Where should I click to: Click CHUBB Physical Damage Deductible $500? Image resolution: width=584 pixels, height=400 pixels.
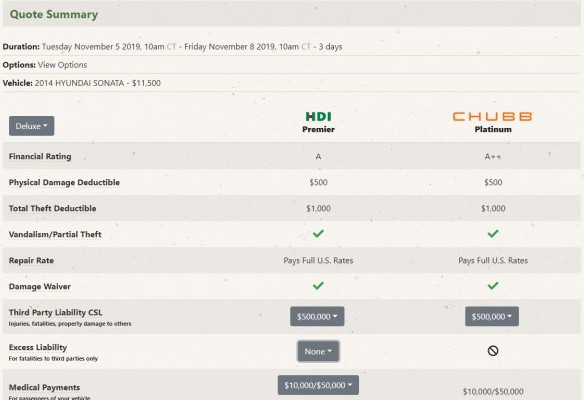[x=493, y=182]
